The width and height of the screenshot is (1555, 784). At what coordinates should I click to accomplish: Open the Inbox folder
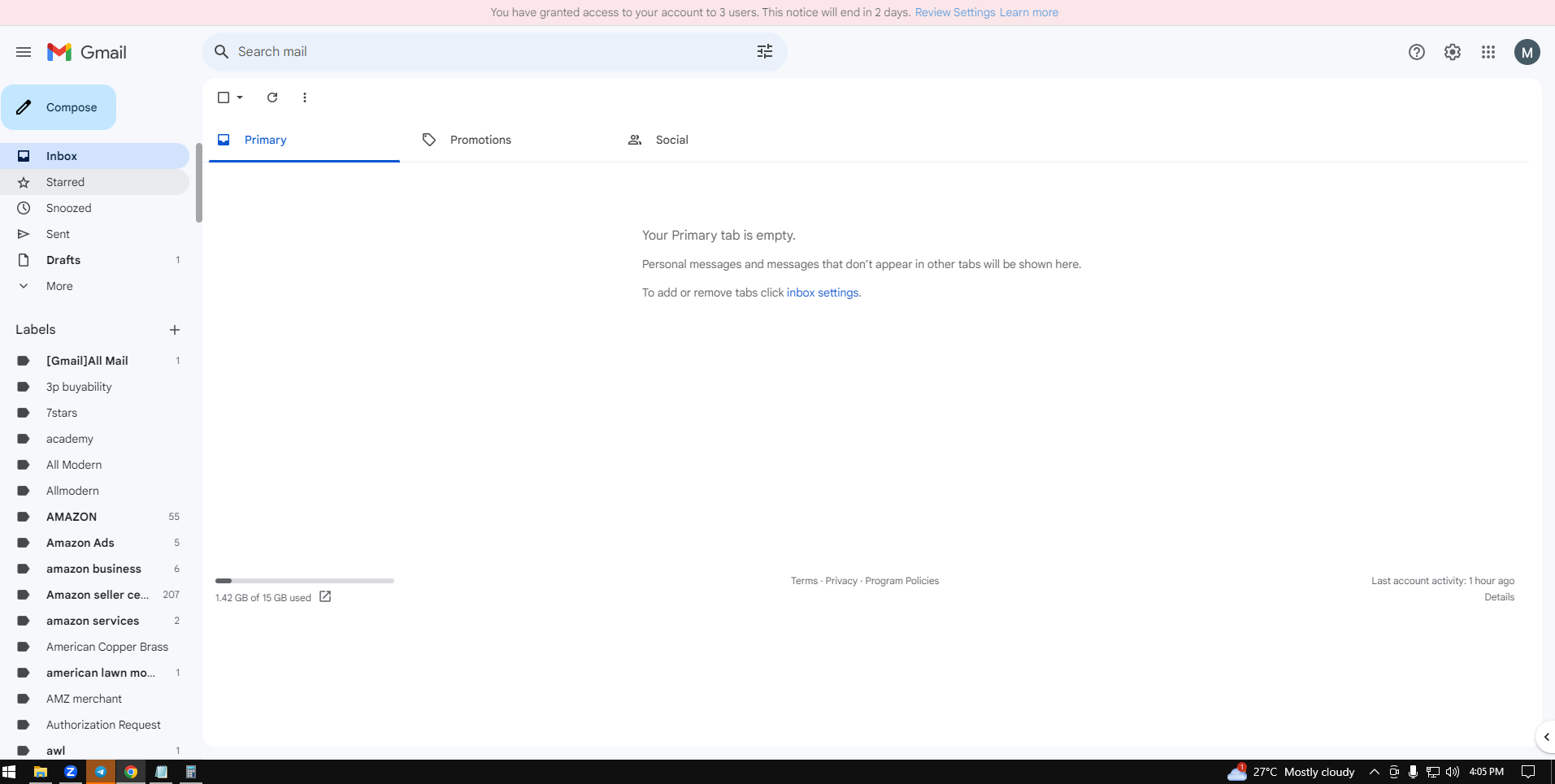click(94, 156)
